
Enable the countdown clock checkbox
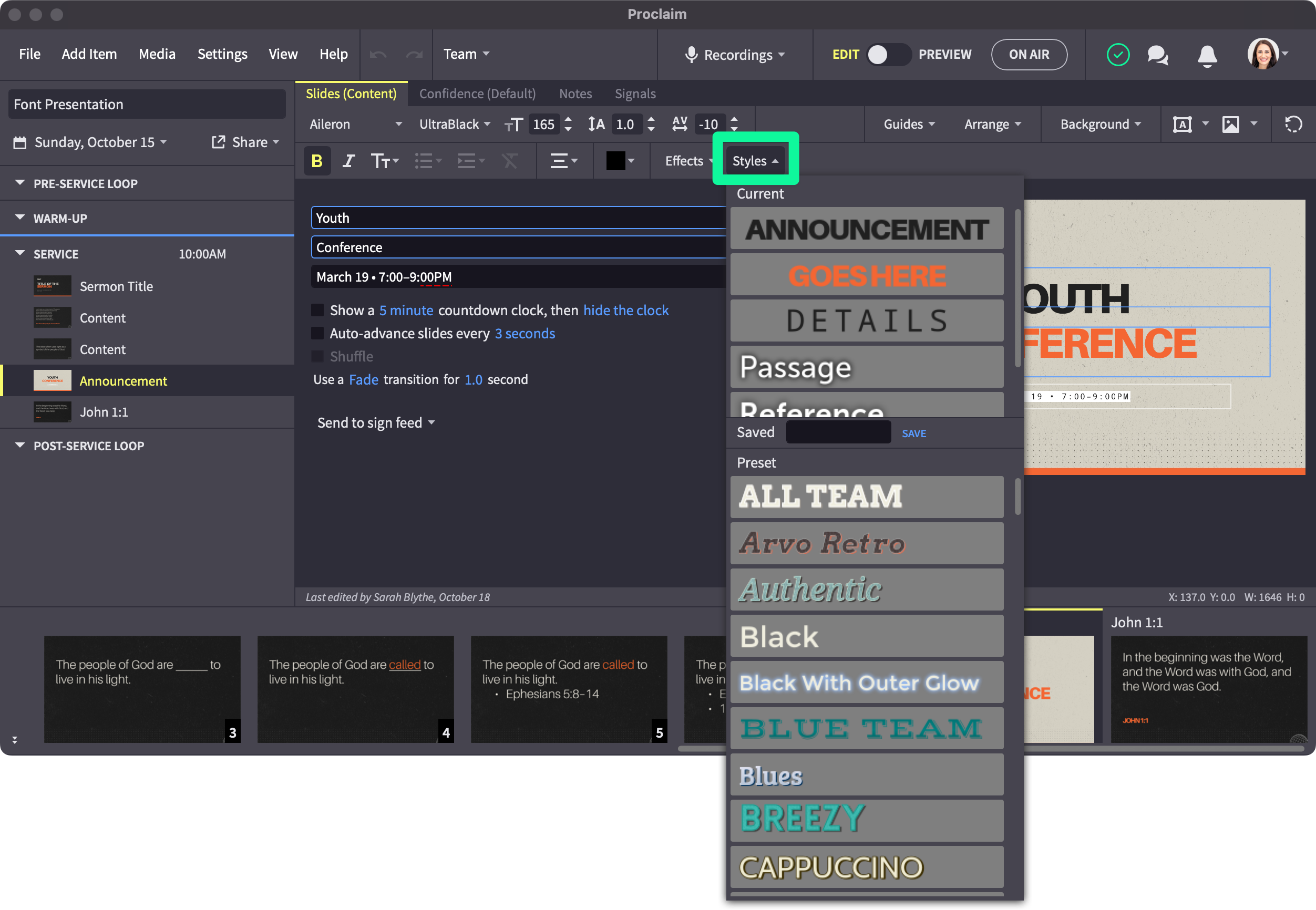pyautogui.click(x=317, y=310)
